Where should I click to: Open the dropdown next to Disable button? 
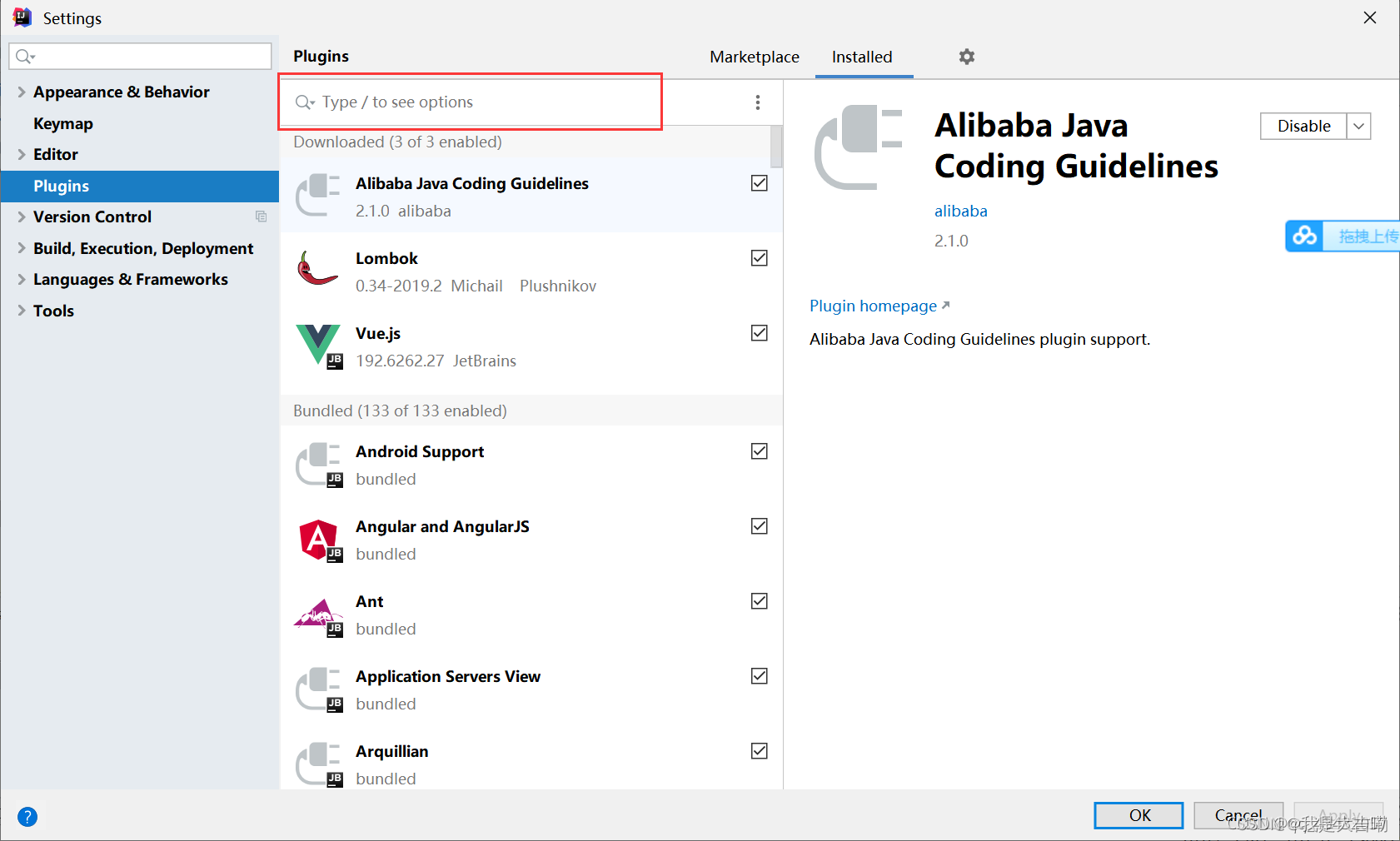point(1358,126)
